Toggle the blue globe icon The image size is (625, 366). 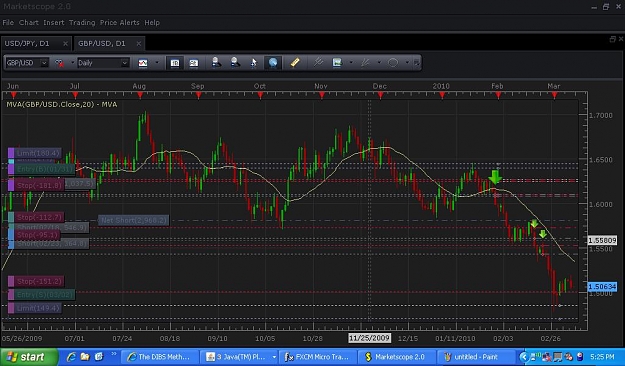click(x=273, y=63)
